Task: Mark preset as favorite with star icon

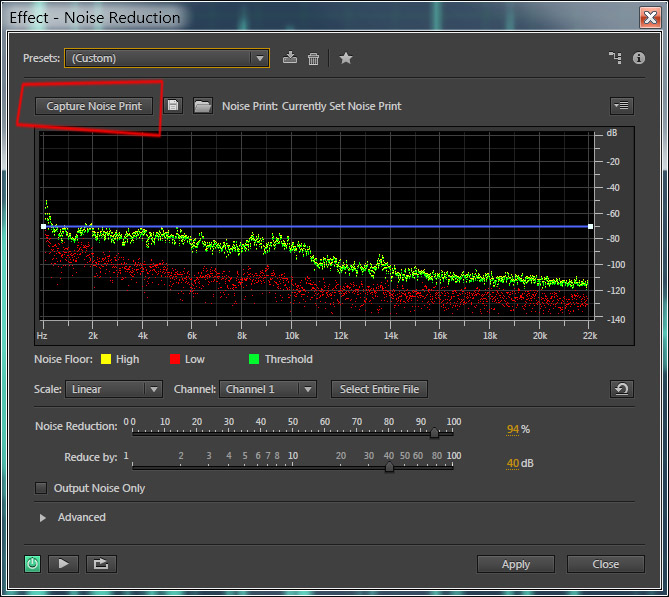Action: click(346, 58)
